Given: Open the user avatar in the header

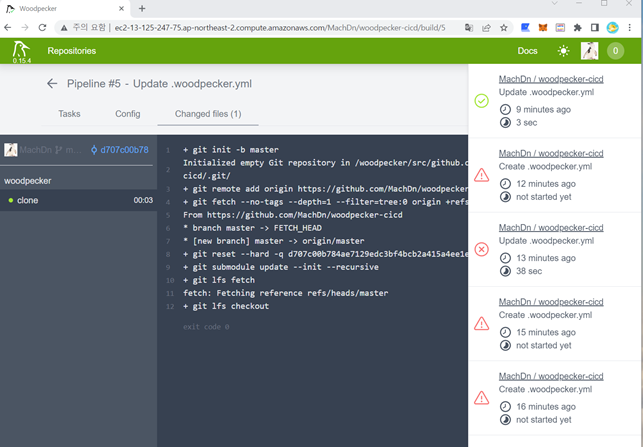Looking at the screenshot, I should pos(589,51).
